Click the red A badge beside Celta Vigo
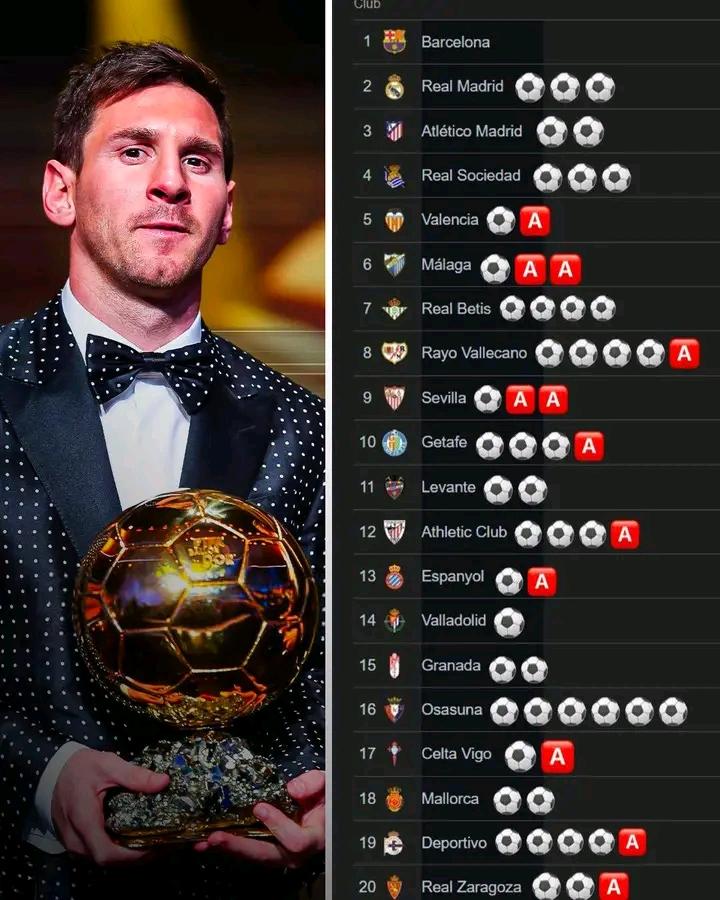 pyautogui.click(x=558, y=757)
